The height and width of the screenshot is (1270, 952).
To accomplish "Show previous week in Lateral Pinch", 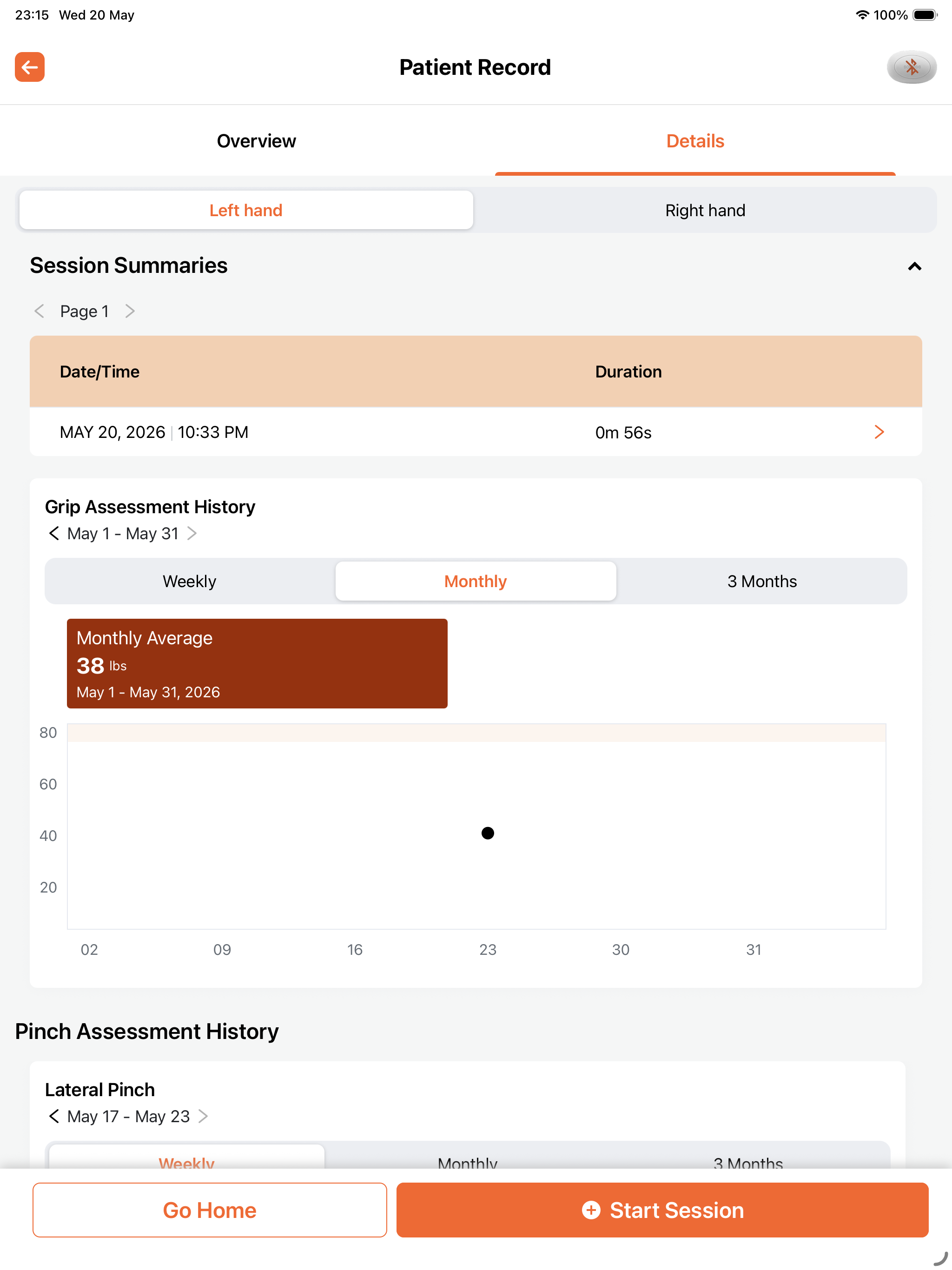I will pyautogui.click(x=54, y=1116).
